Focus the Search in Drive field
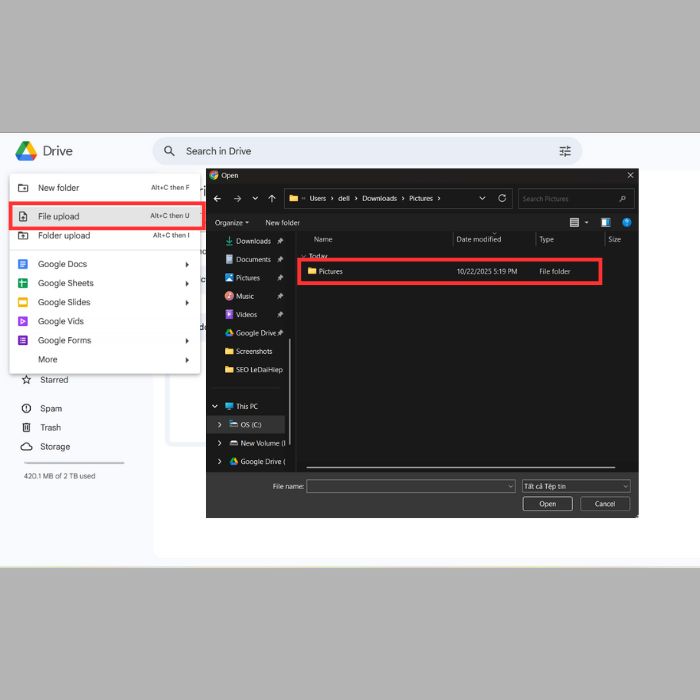Viewport: 700px width, 700px height. [367, 151]
